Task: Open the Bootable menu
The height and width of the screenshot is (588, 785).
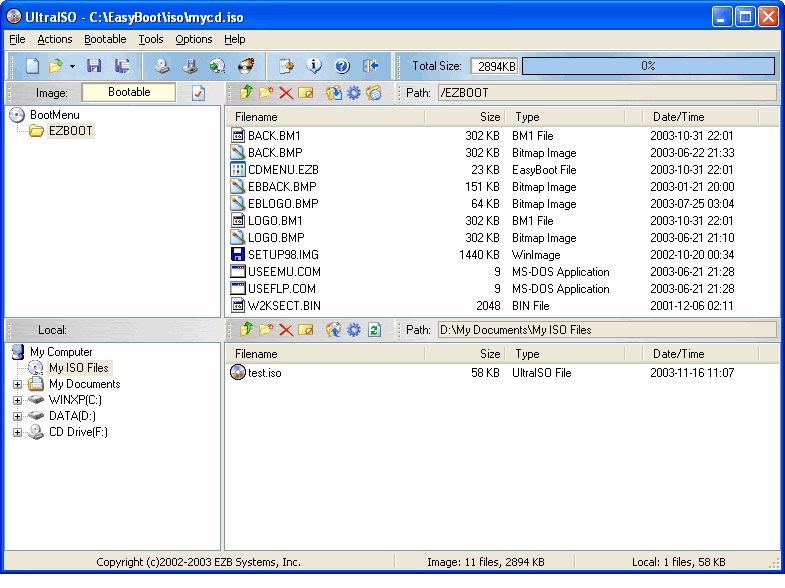Action: (105, 39)
